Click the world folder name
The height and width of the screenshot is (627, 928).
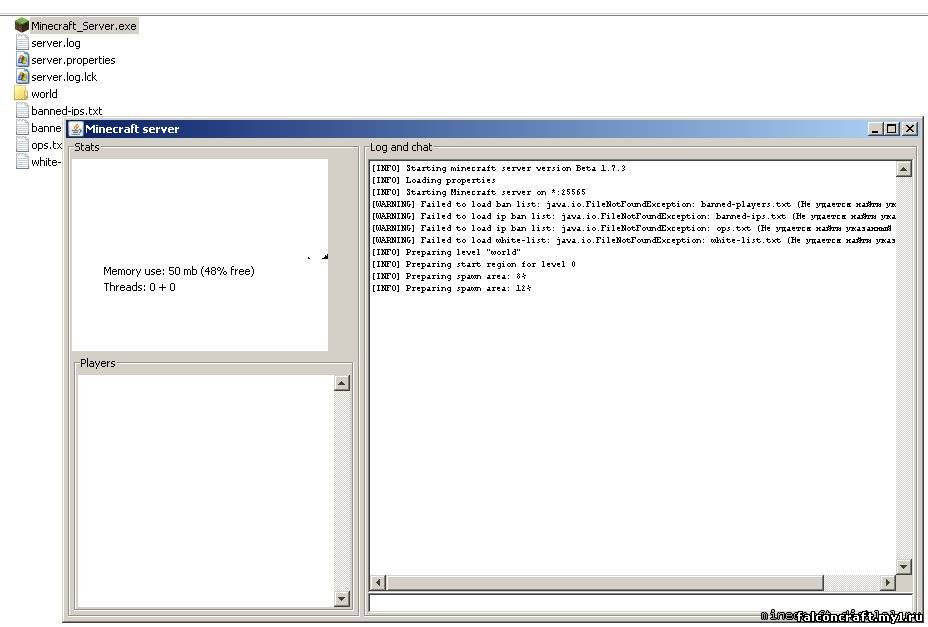click(44, 93)
